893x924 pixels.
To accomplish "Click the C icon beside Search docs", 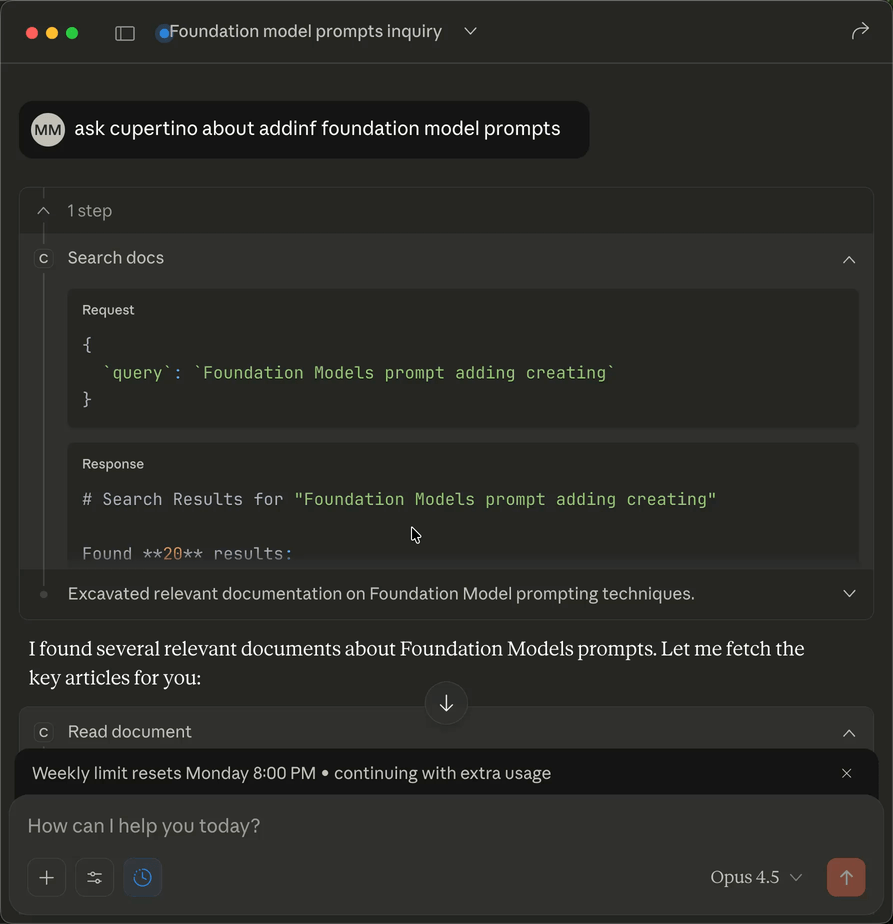I will (x=44, y=258).
